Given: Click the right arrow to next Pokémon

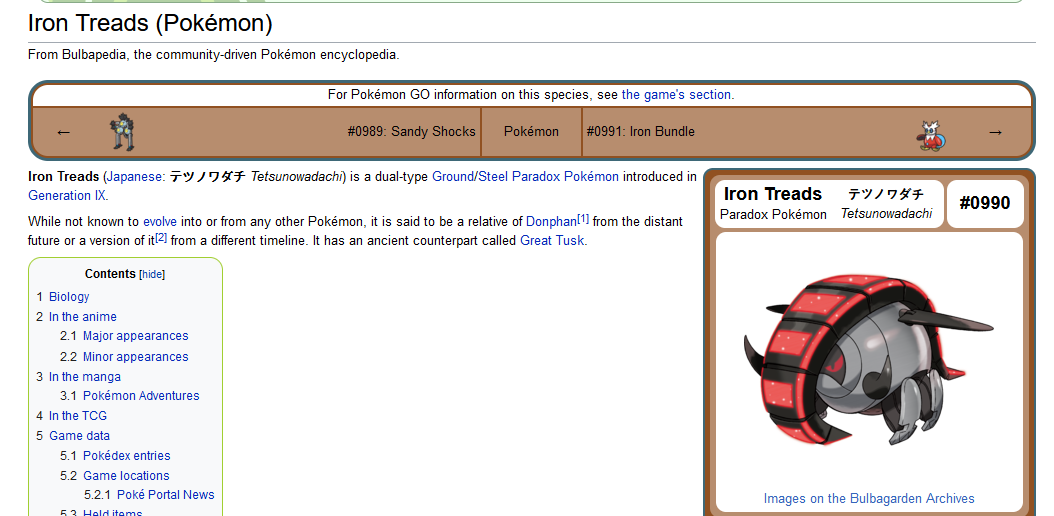Looking at the screenshot, I should point(994,132).
